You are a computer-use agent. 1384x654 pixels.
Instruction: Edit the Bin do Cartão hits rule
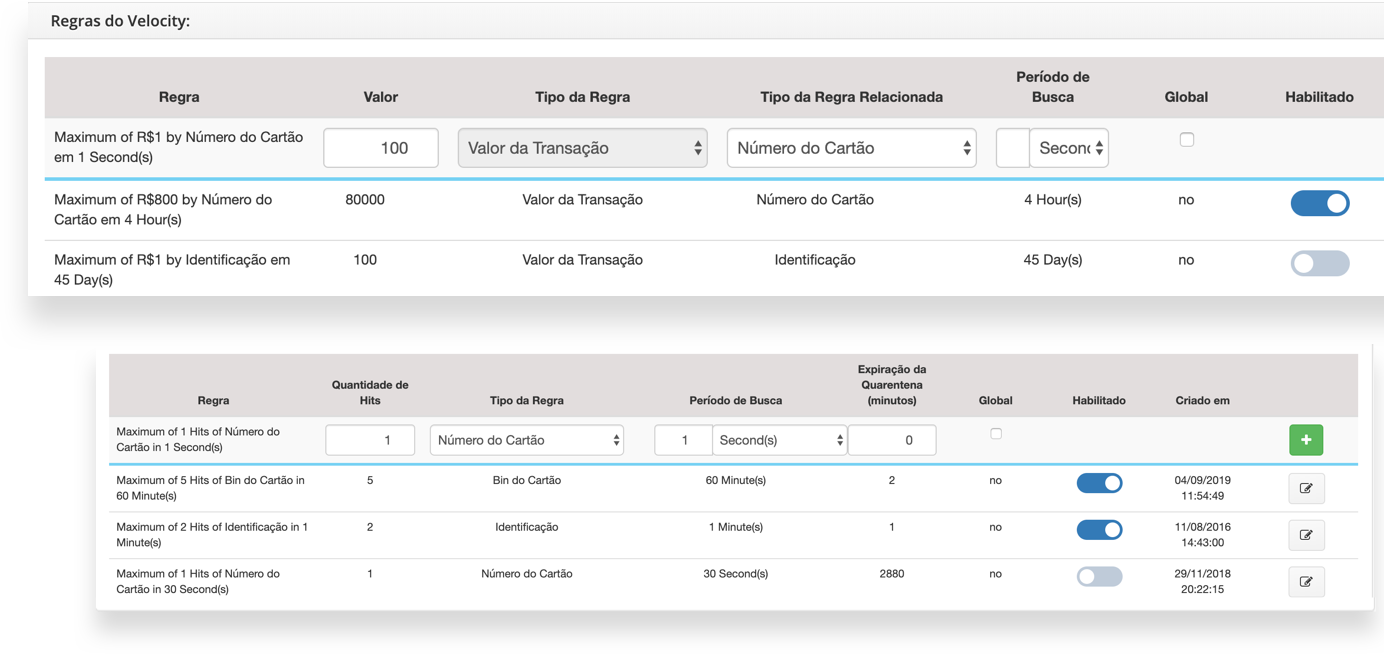tap(1306, 488)
